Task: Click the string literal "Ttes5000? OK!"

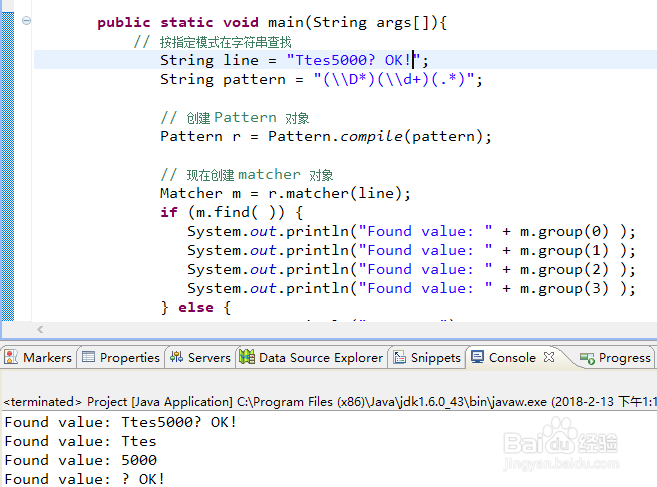Action: click(x=354, y=60)
